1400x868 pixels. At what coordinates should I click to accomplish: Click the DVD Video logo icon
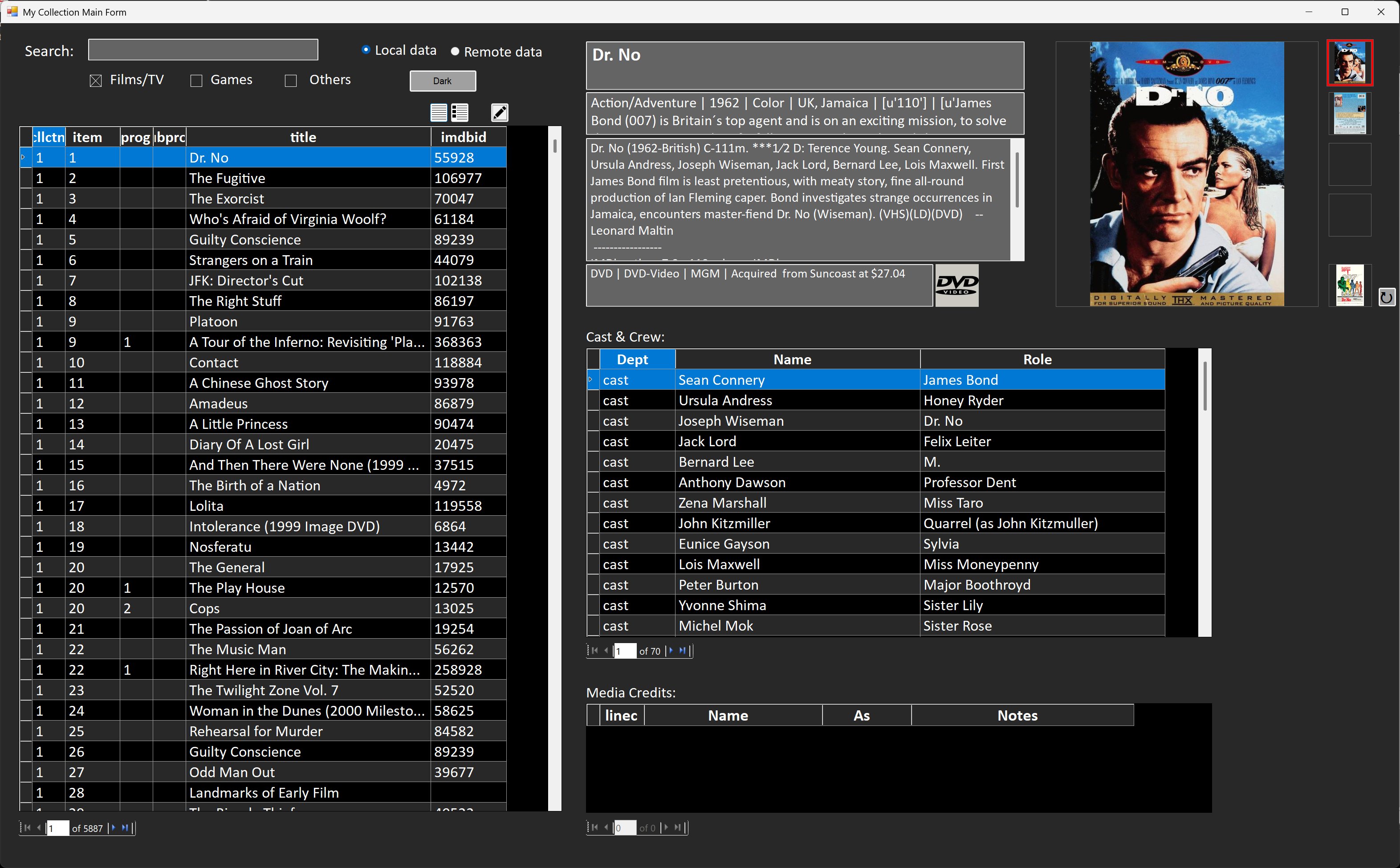coord(957,285)
